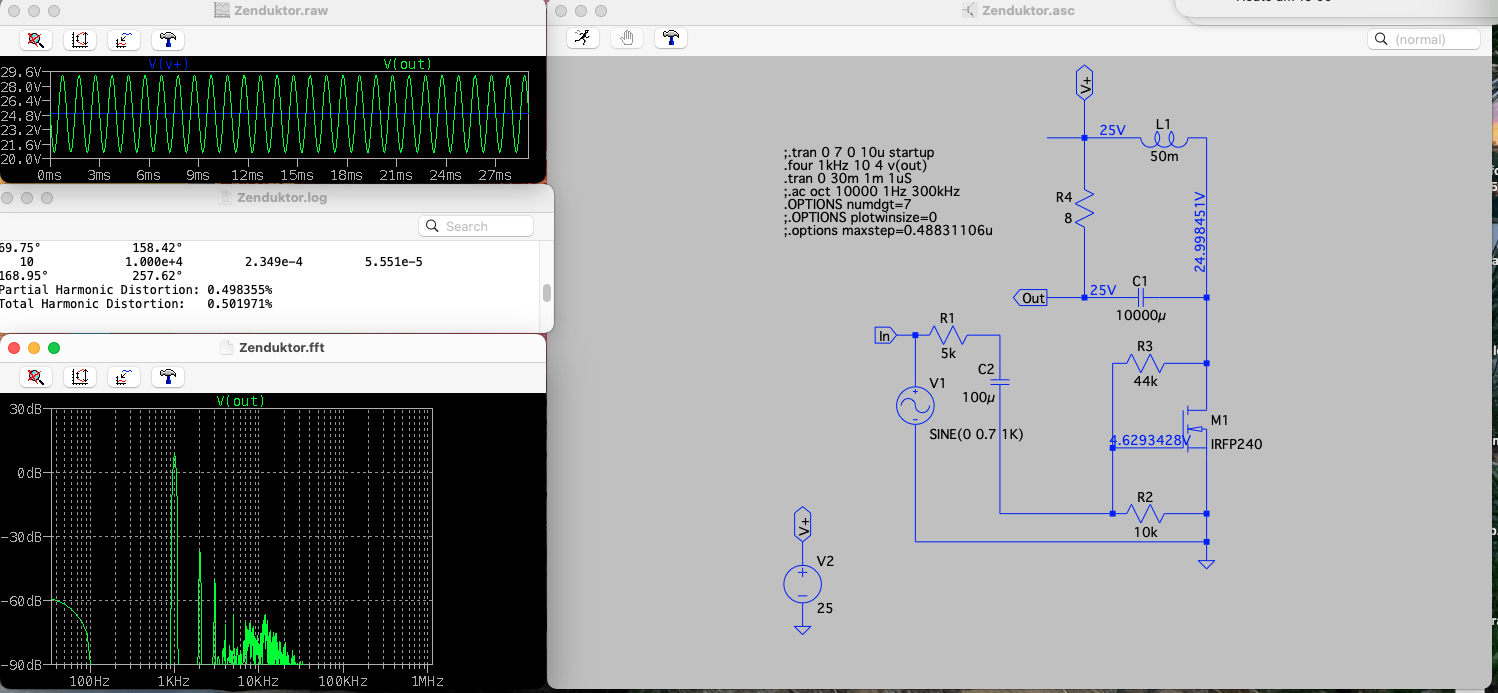Screen dimensions: 1498x693
Task: Click the '.OPTIONS numdgt=7' directive
Action: tap(847, 205)
